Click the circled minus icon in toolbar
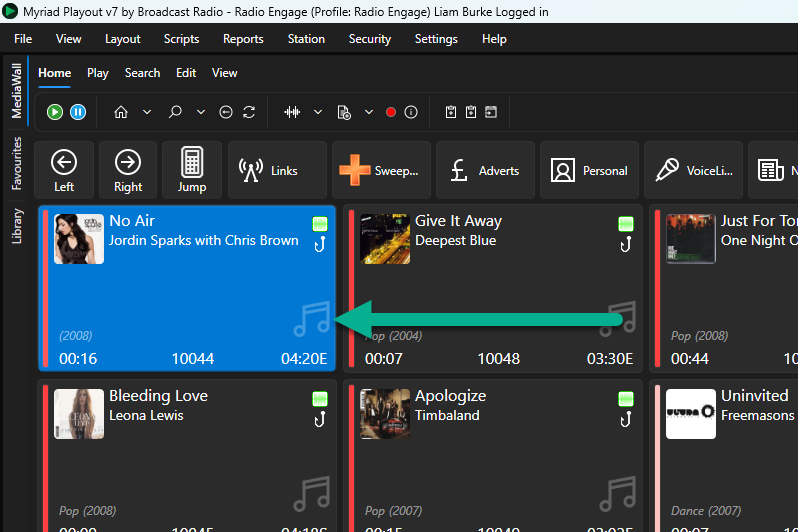 [226, 112]
